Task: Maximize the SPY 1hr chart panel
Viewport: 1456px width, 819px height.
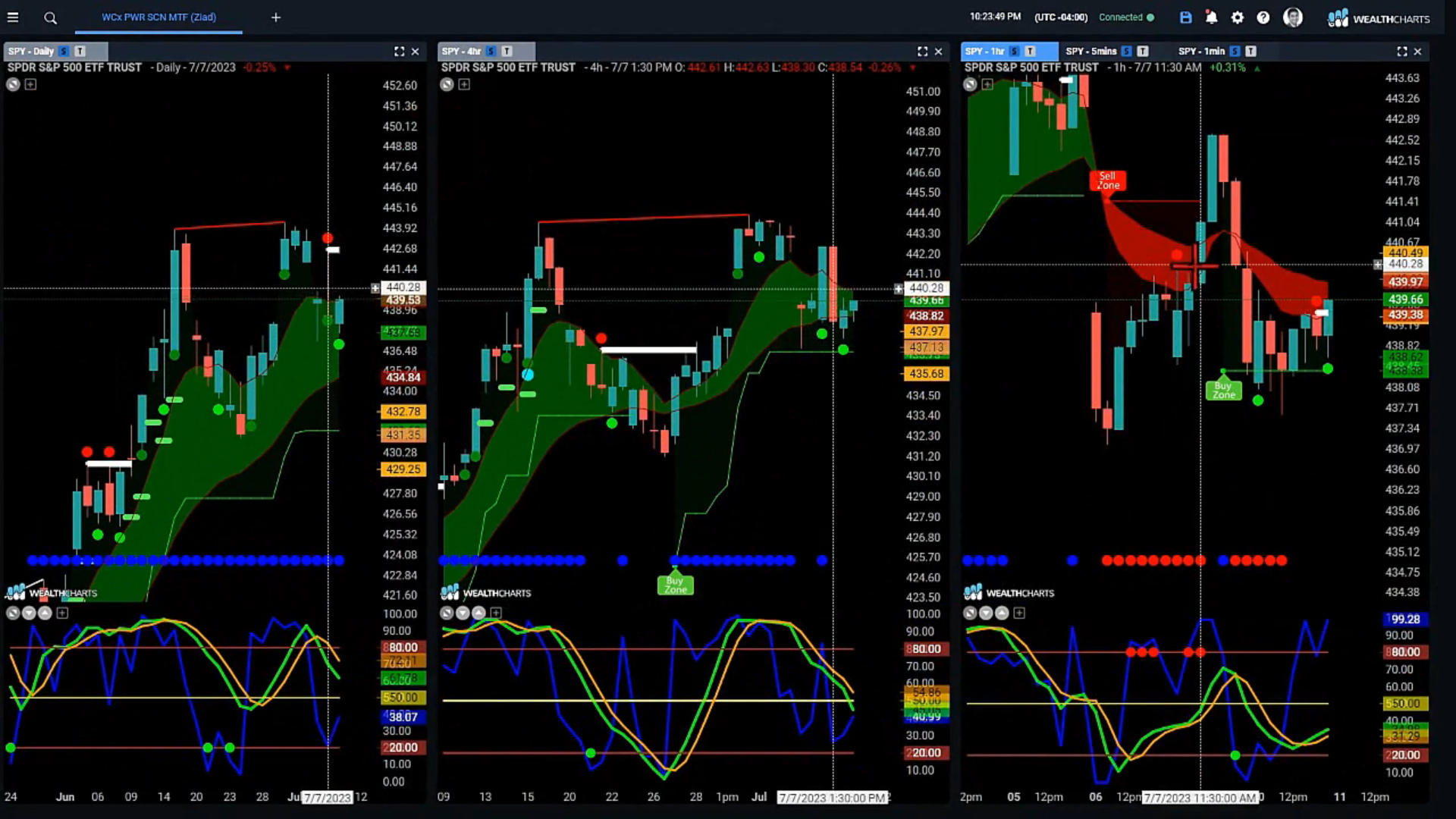Action: coord(1401,52)
